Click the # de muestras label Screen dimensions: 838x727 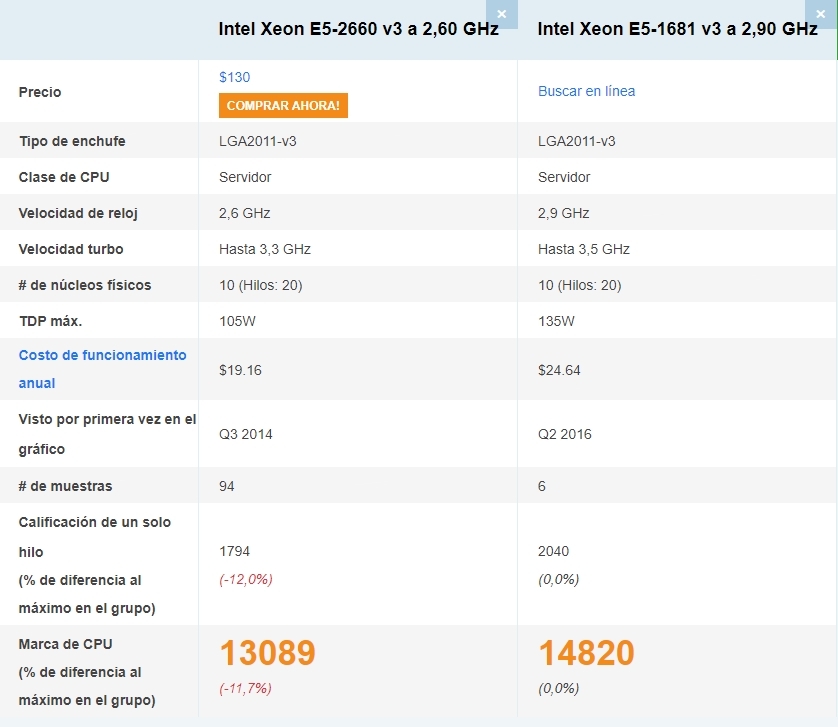click(x=65, y=486)
